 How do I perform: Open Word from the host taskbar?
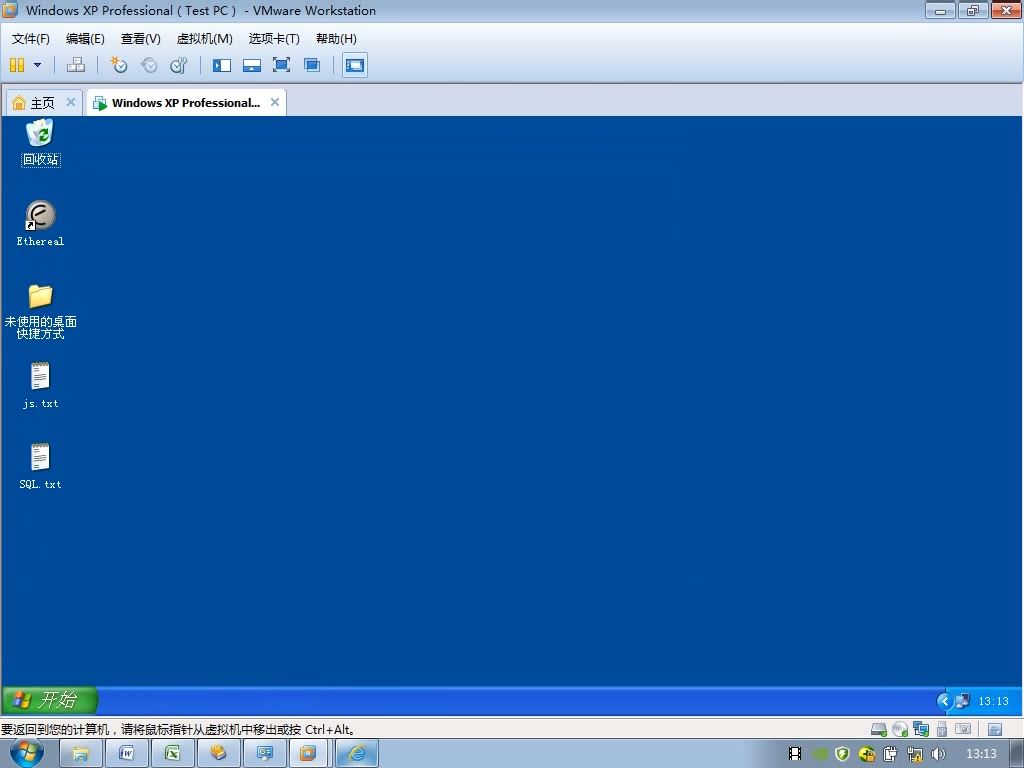pyautogui.click(x=127, y=754)
